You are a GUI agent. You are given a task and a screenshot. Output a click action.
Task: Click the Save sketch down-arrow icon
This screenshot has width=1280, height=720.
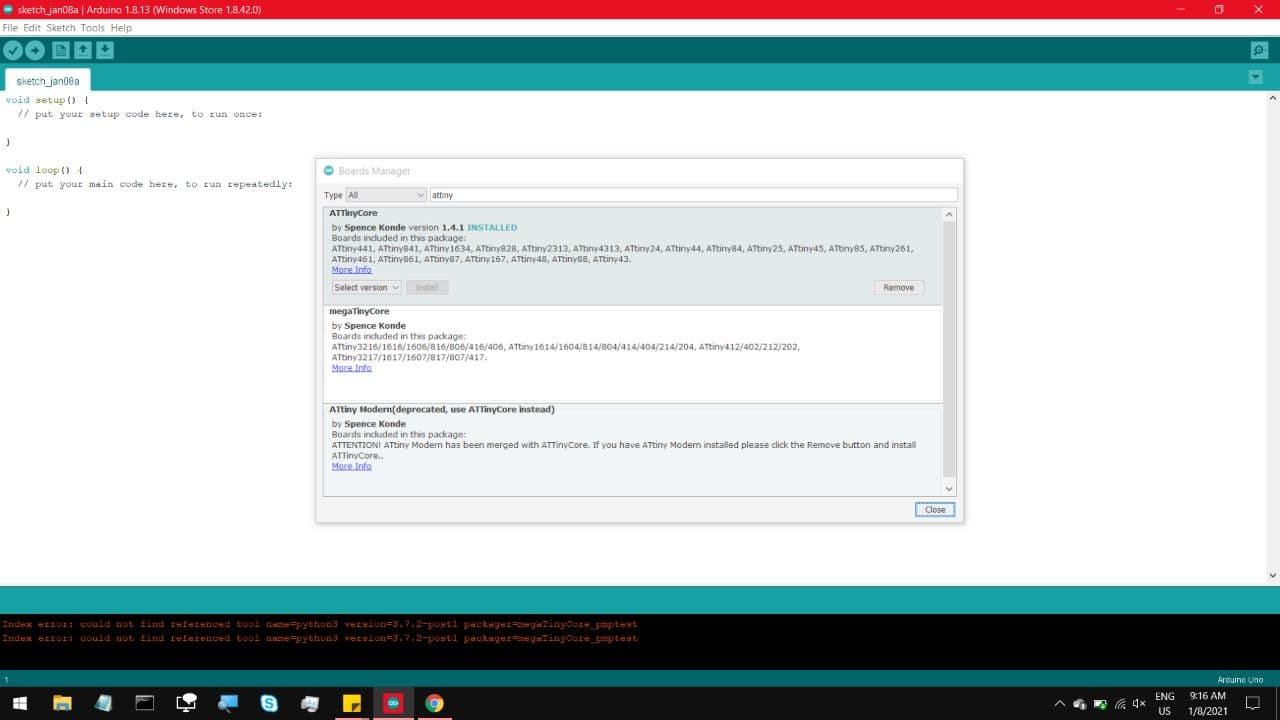tap(105, 50)
